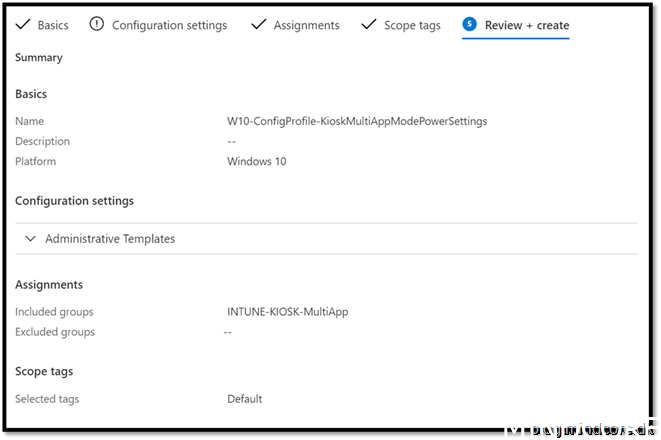Click the INTUNE-KIOSK-MultiApp included group
Screen dimensions: 661x440
(x=287, y=312)
